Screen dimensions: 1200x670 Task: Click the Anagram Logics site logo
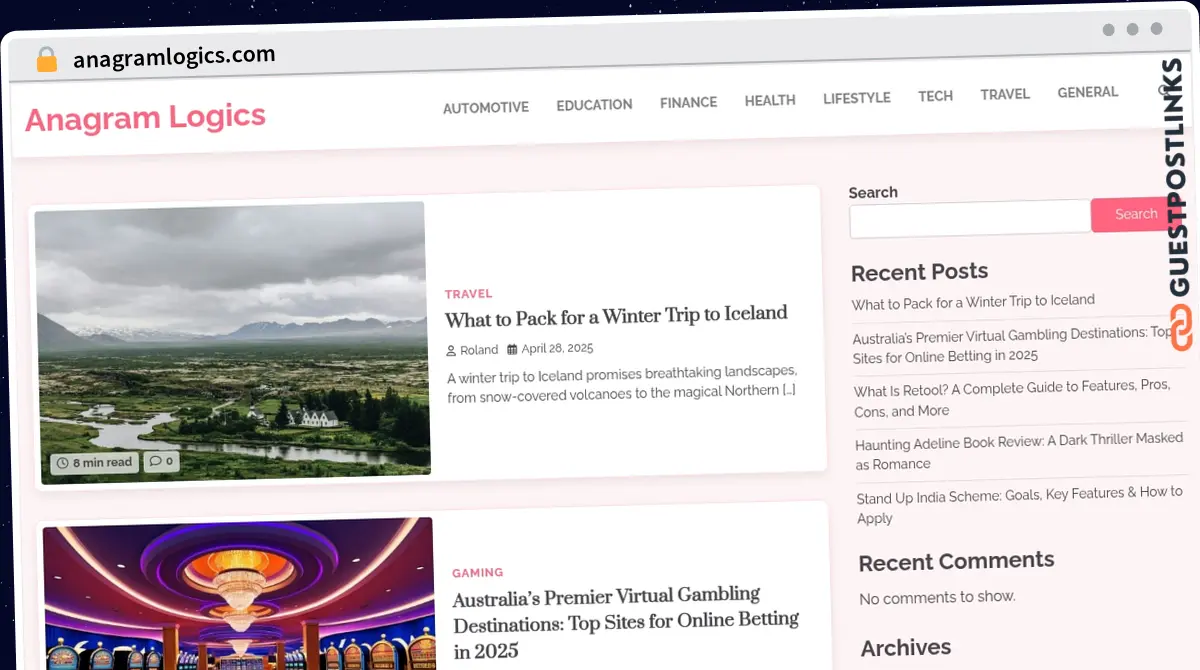(x=145, y=118)
